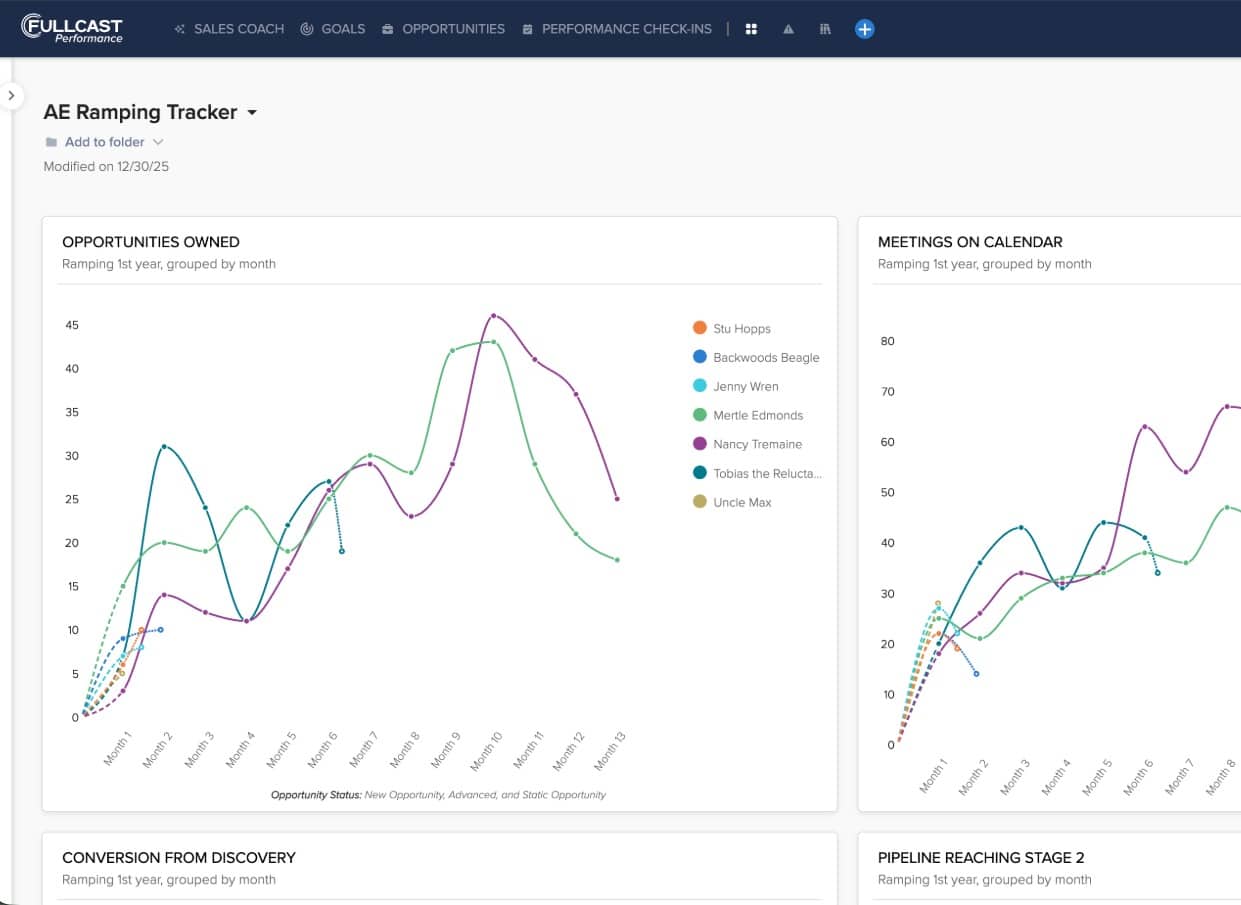Toggle Tobias the Relucta... legend entry
Screen dimensions: 1241x905
point(757,473)
